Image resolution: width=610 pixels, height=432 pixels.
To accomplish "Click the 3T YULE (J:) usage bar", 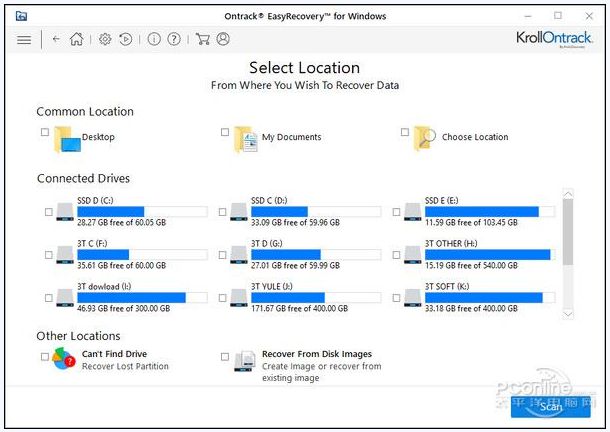I will point(316,298).
